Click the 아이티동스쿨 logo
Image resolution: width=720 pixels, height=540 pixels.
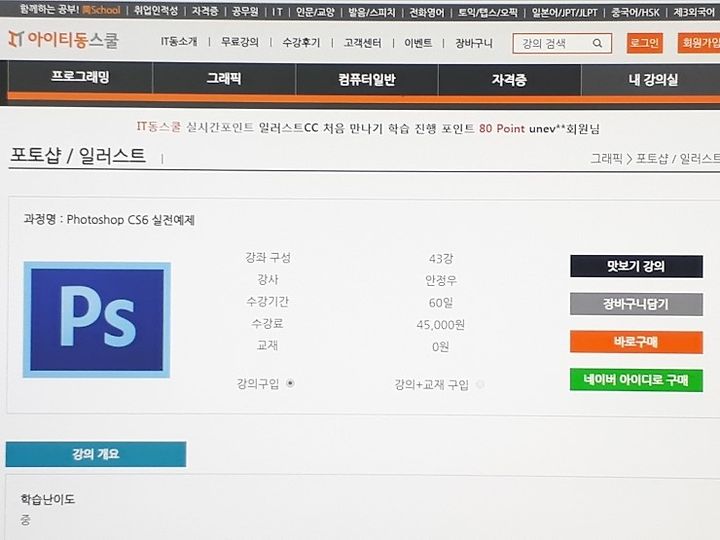(x=63, y=40)
